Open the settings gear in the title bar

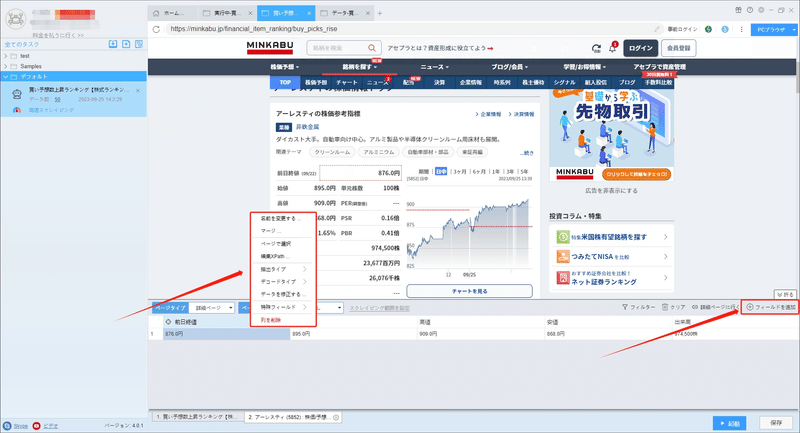(761, 10)
